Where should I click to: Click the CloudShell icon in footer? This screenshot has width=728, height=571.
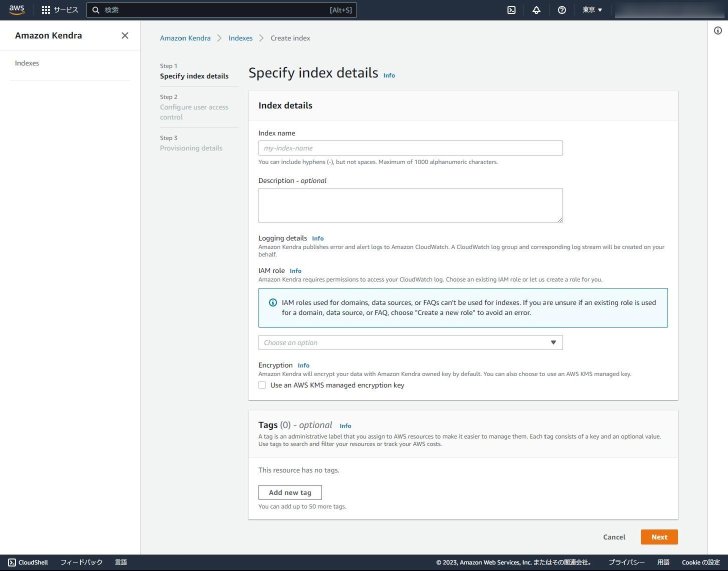point(12,562)
